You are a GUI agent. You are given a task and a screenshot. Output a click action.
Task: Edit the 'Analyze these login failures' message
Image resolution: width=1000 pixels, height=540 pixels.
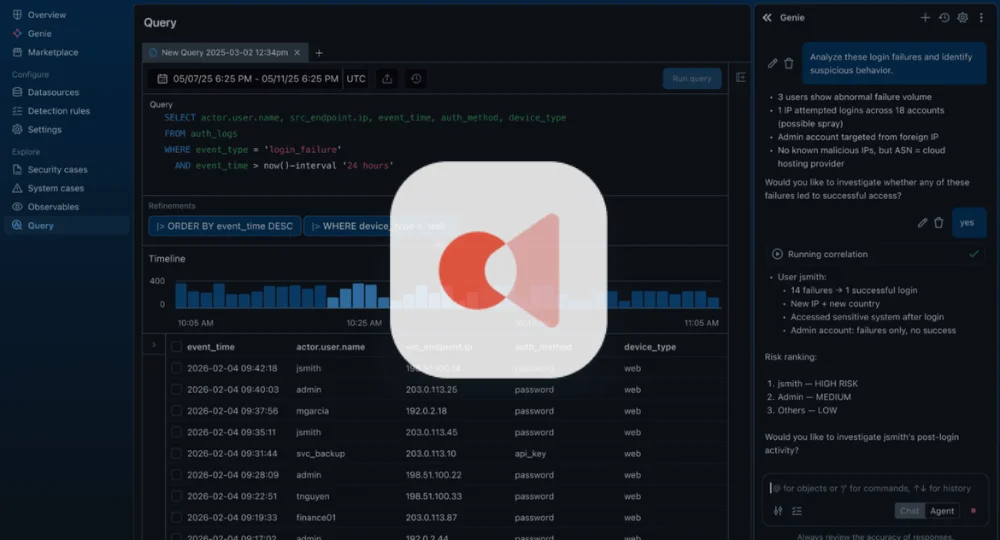point(772,63)
